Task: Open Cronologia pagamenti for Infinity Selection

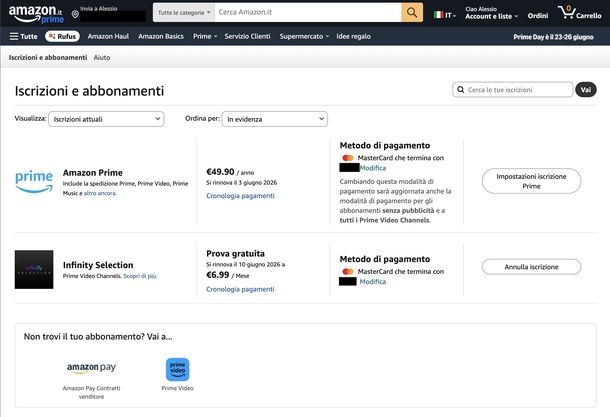Action: tap(240, 289)
